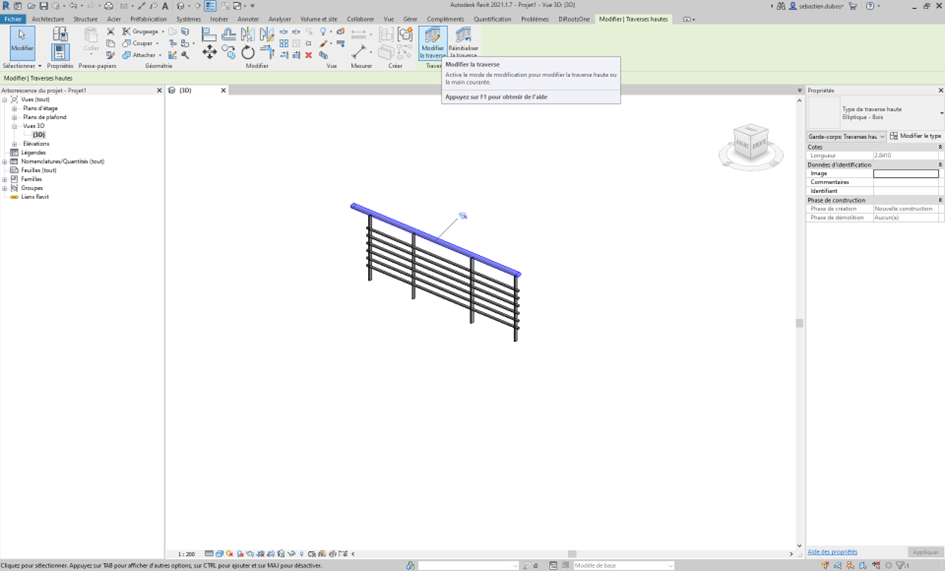945x571 pixels.
Task: Click the Couper geometry tool
Action: point(138,43)
